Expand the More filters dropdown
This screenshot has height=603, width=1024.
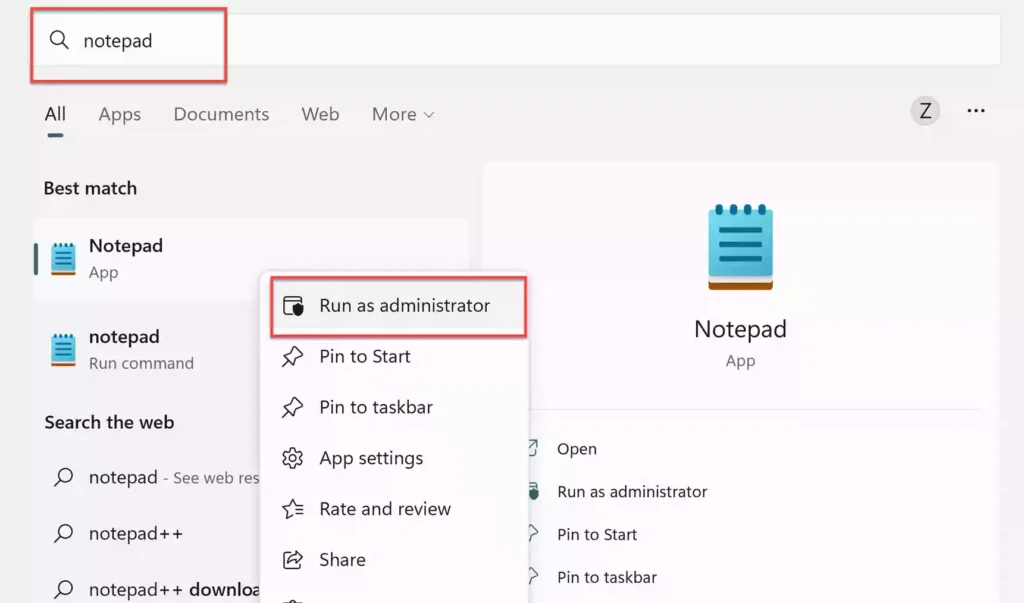402,114
